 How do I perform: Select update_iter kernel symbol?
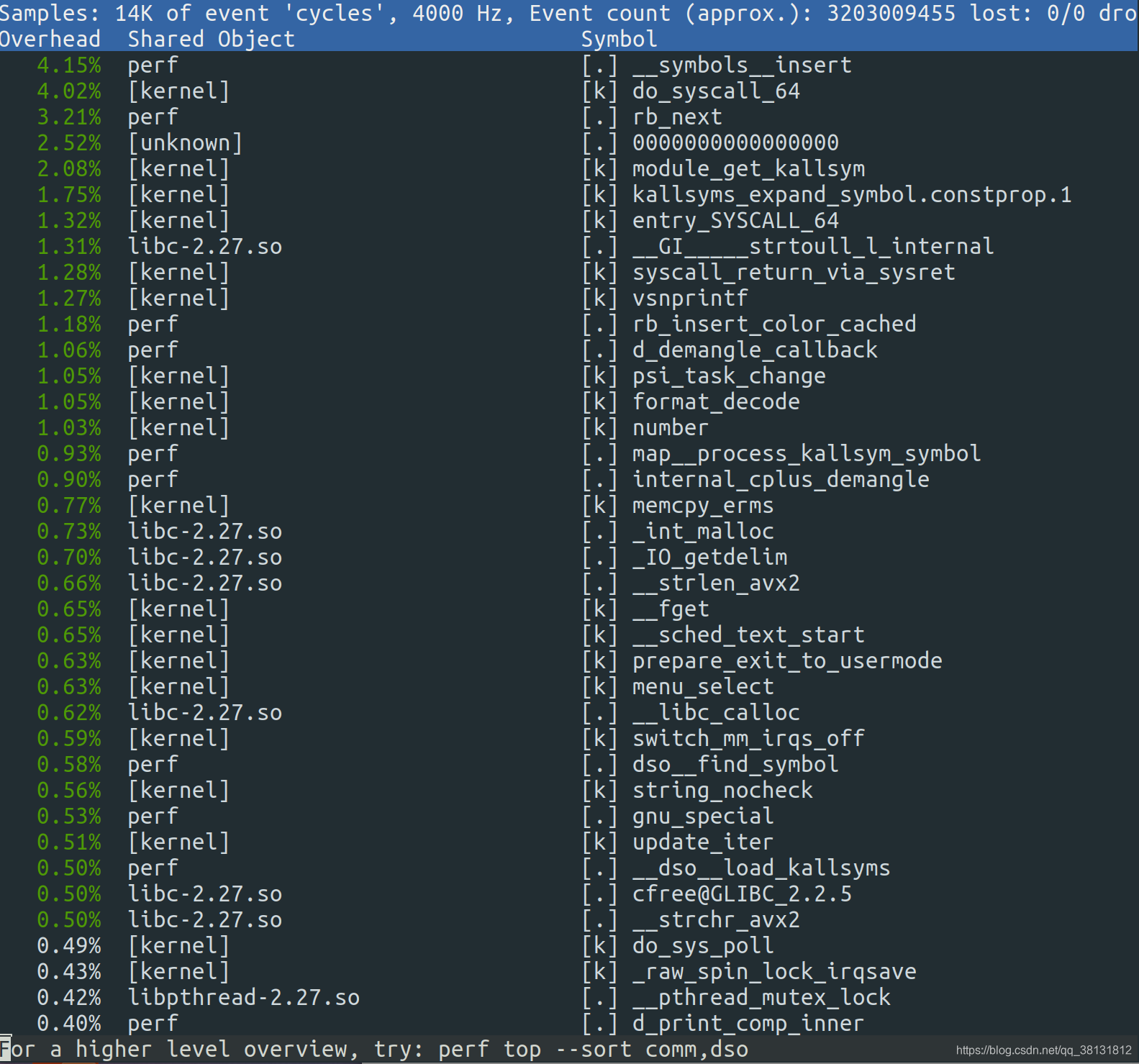click(703, 842)
